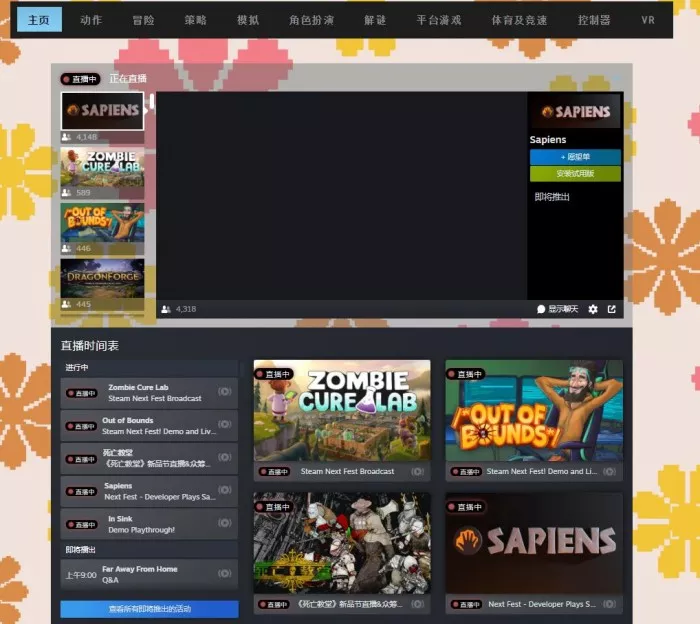Open the Zombie Cure Lab large broadcast card
The height and width of the screenshot is (624, 700).
point(342,411)
